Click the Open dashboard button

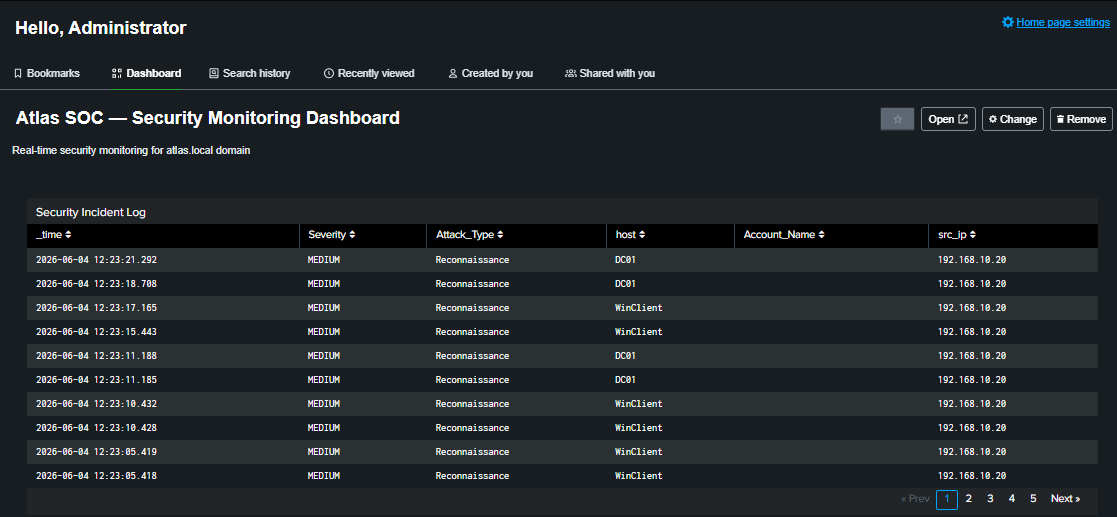[x=947, y=119]
